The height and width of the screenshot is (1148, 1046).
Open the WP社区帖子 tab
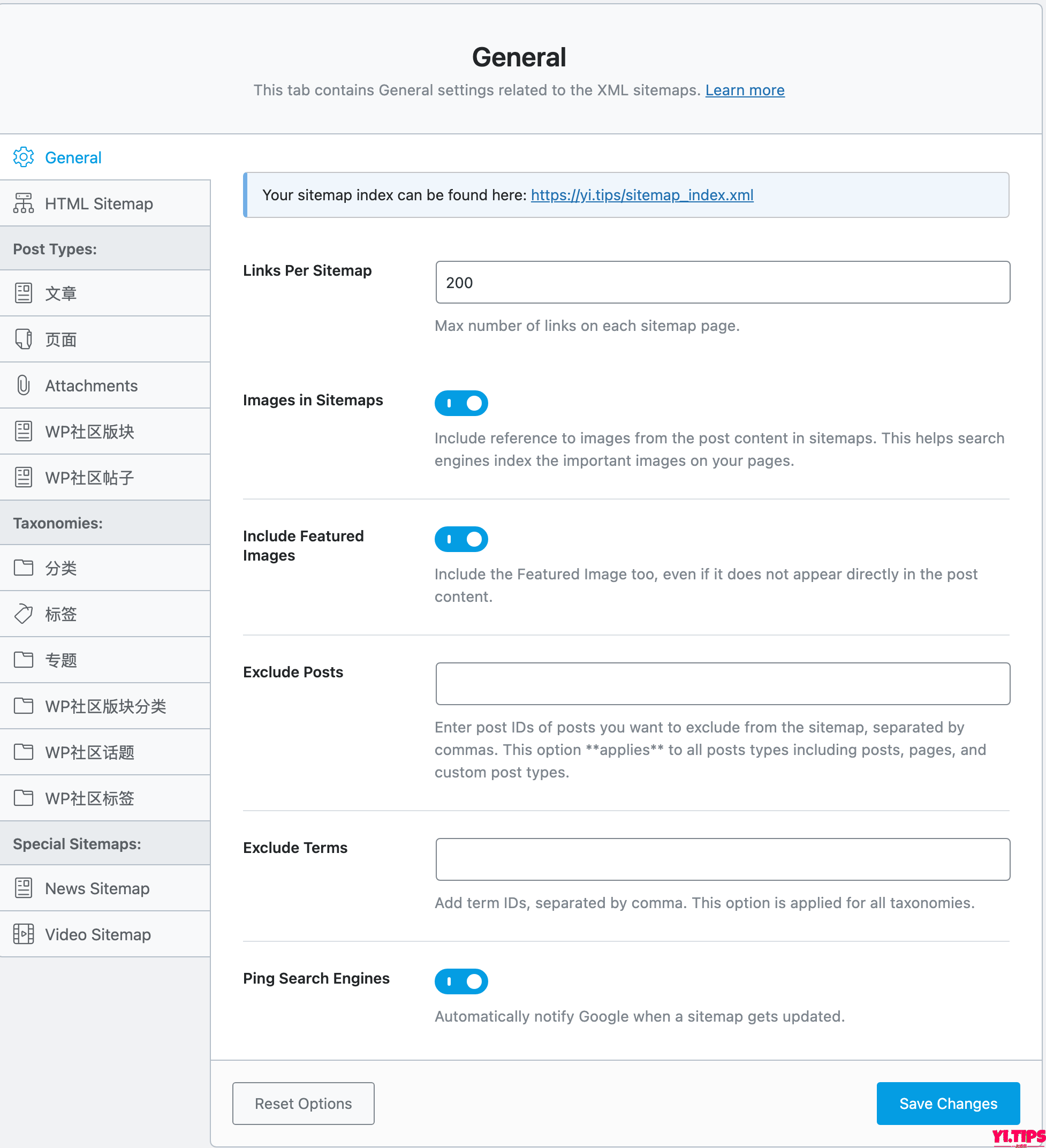click(x=105, y=477)
